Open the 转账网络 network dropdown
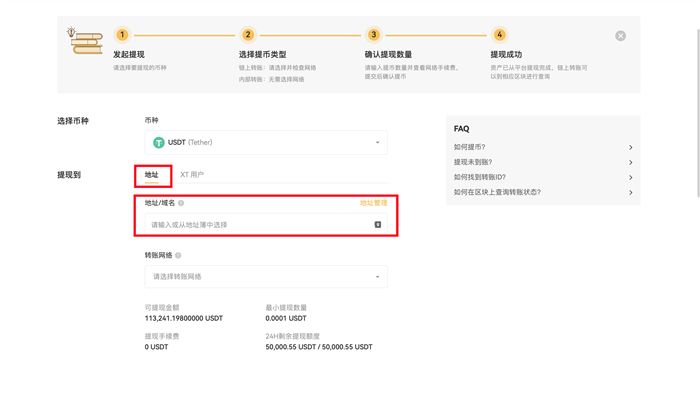 (266, 276)
